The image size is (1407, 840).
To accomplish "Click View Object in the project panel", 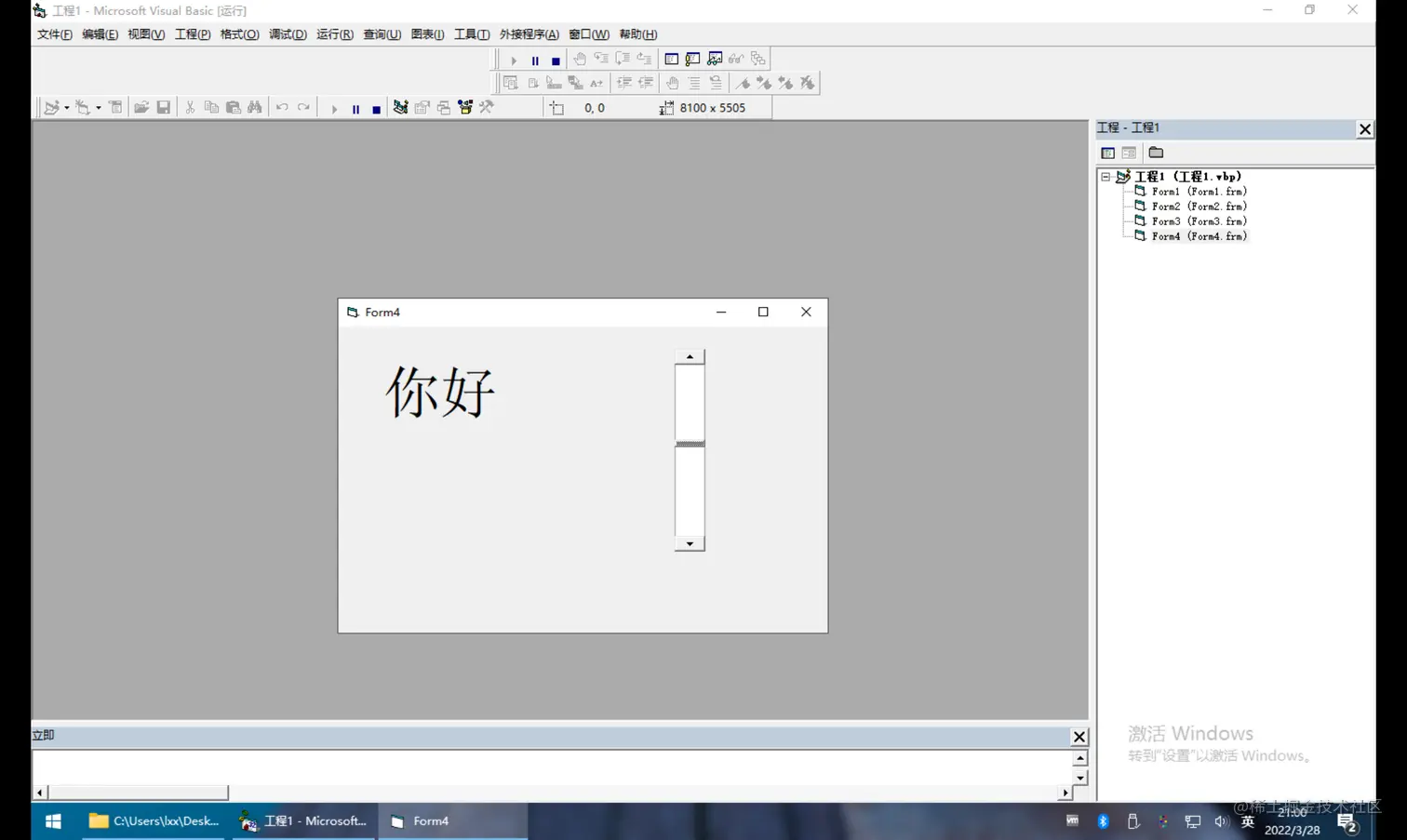I will coord(1129,153).
